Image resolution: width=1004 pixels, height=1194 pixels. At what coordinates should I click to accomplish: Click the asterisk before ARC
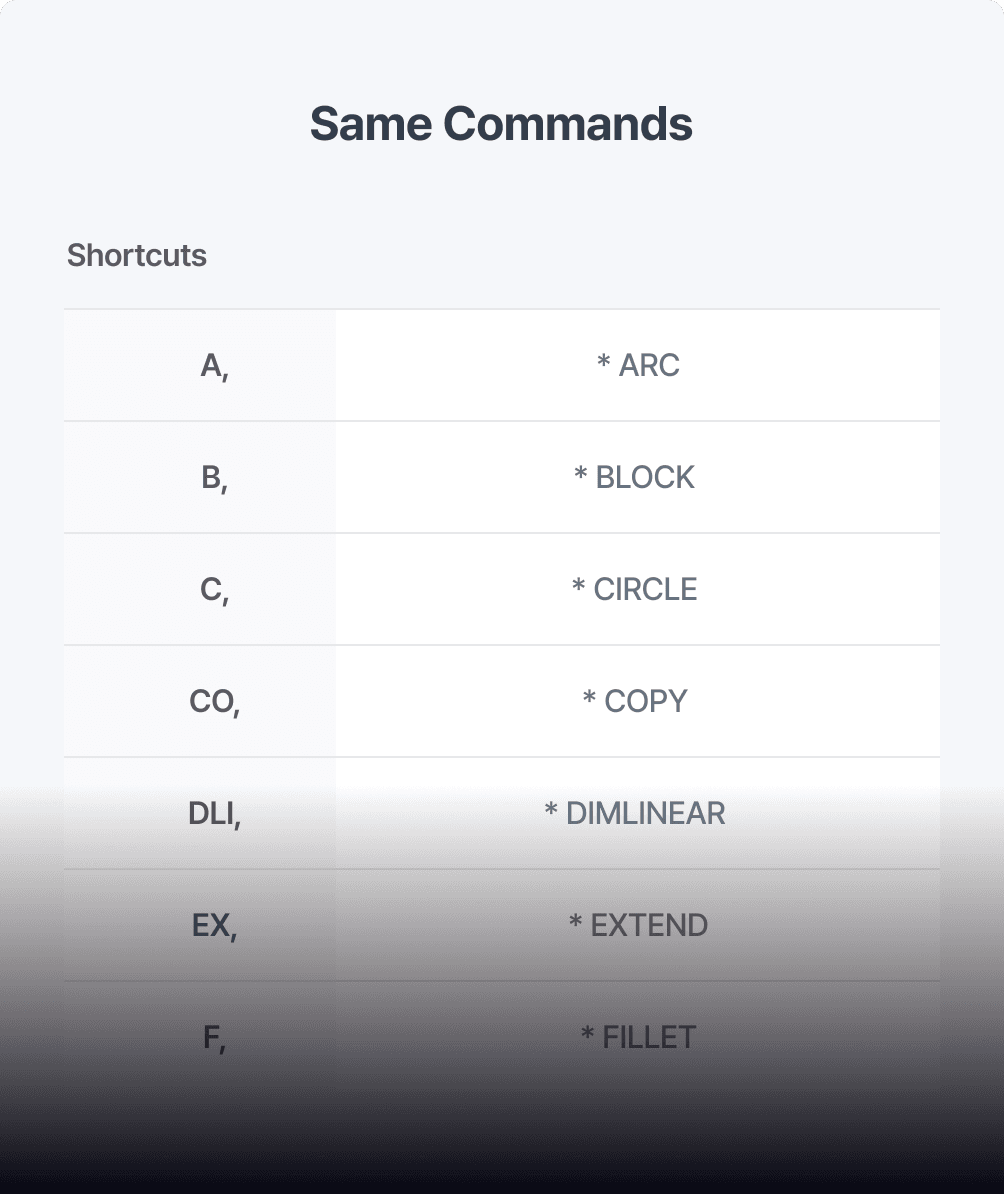pos(603,361)
